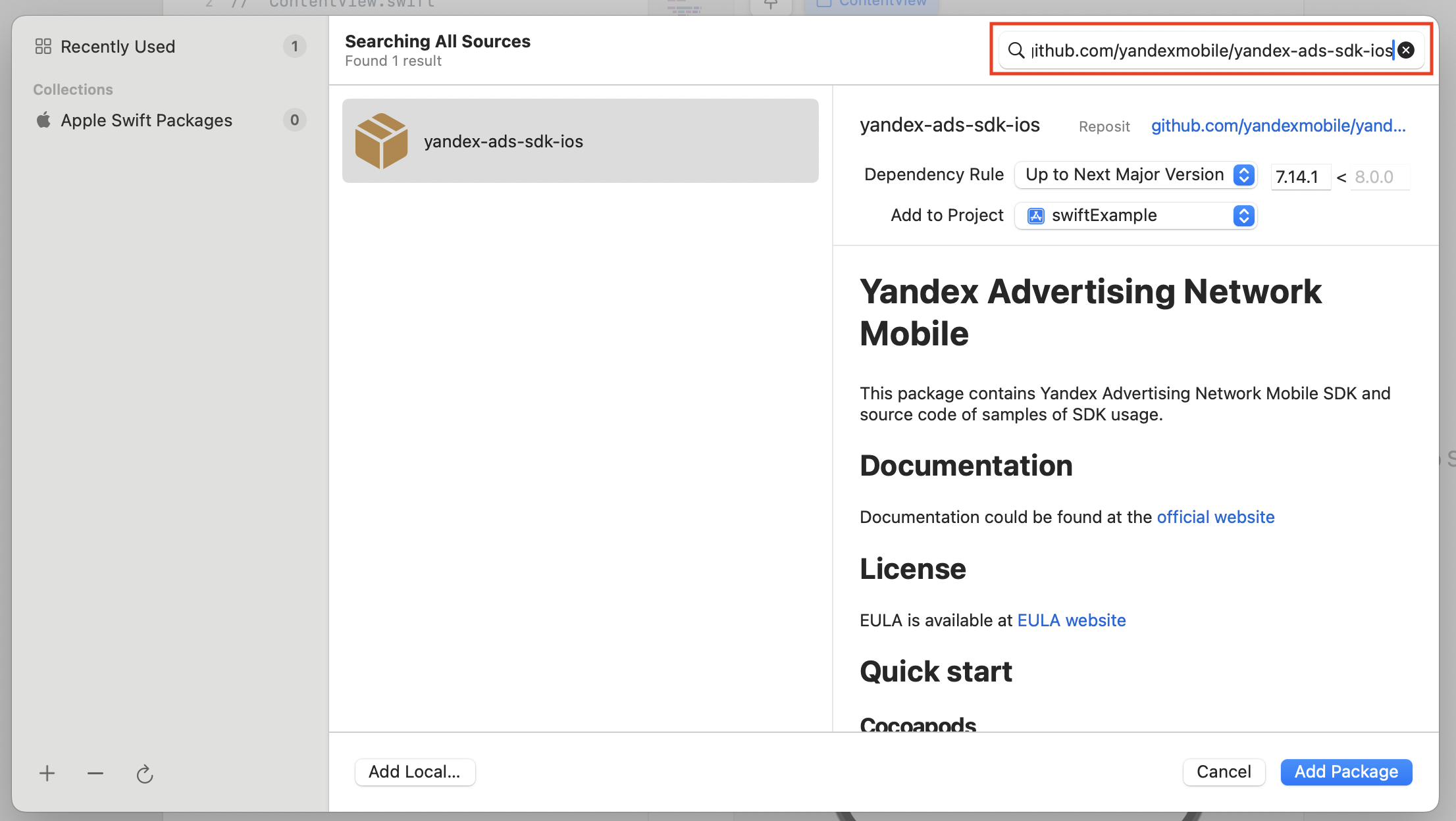This screenshot has height=821, width=1456.
Task: Click the yandex-ads-sdk-ios package box icon
Action: [381, 141]
